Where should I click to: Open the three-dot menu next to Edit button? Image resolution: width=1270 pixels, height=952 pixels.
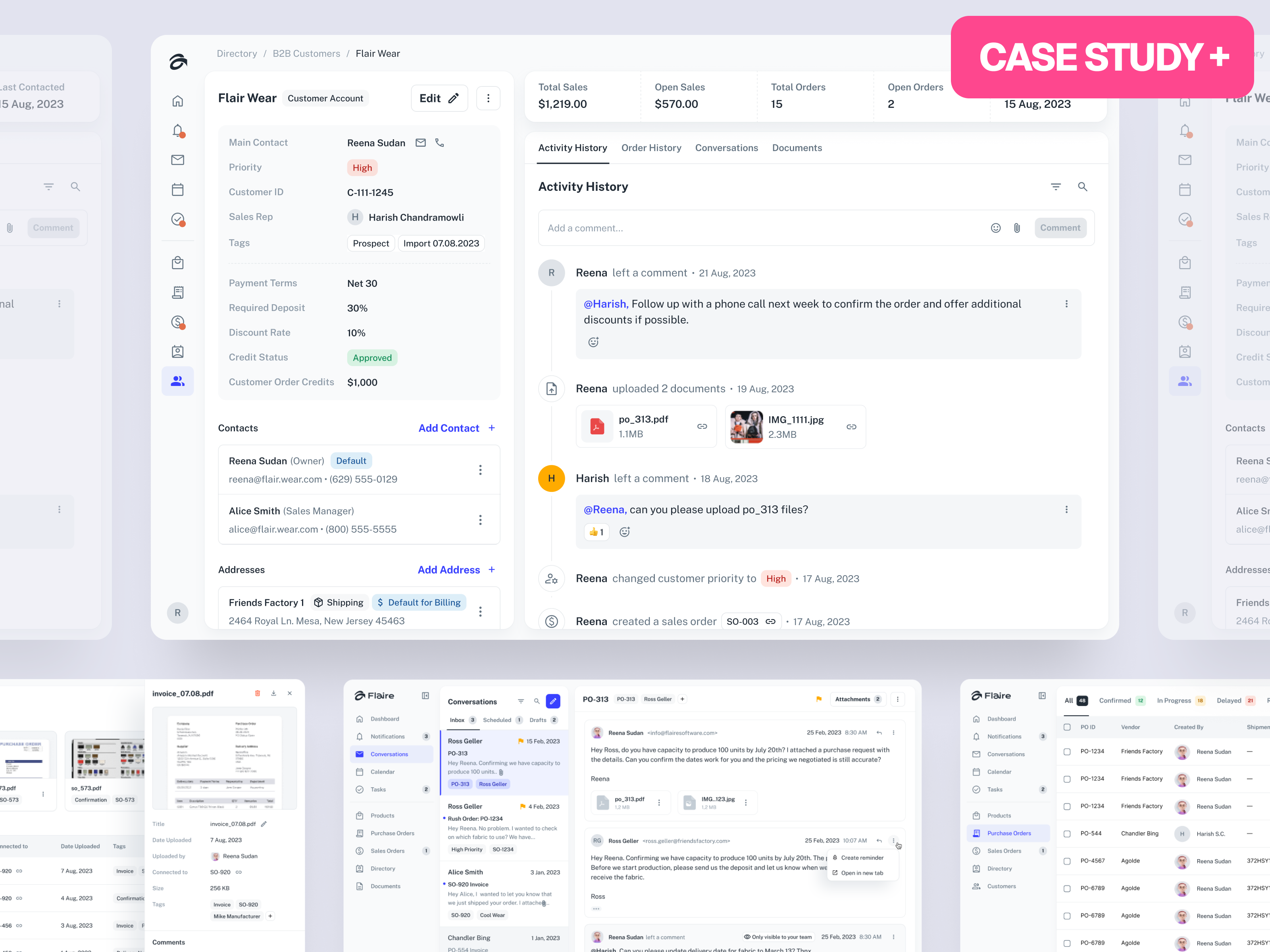[488, 98]
